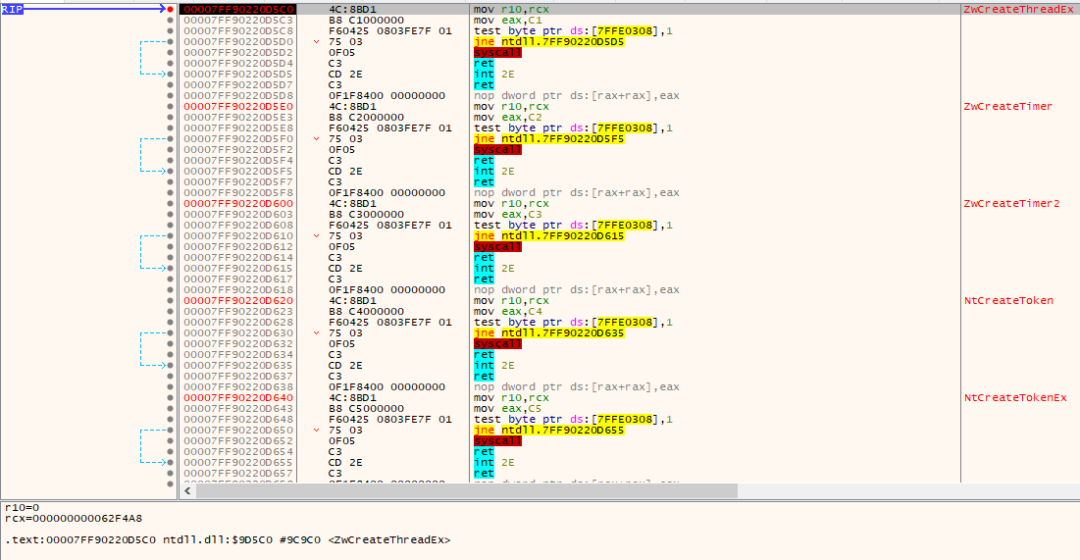Select ret instruction at 00007FF90220D657
Screen dimensions: 1080x560
pyautogui.click(x=484, y=473)
